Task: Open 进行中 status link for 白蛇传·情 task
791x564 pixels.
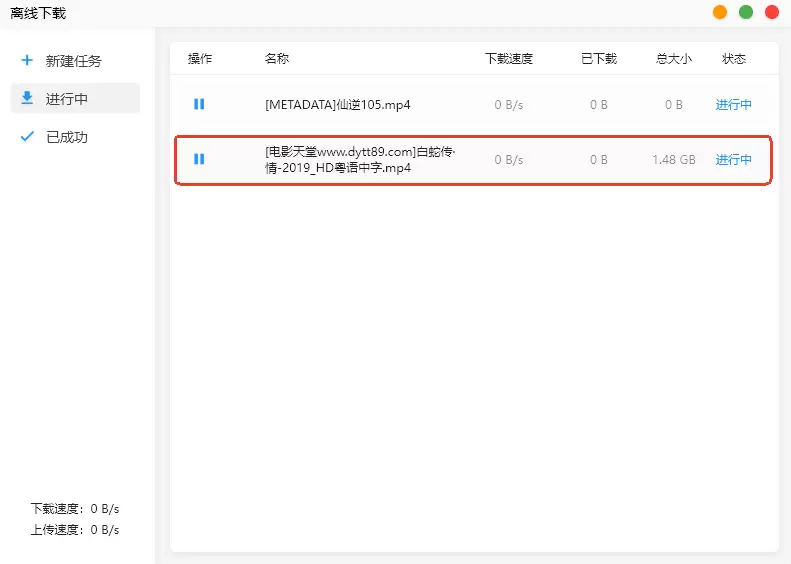Action: point(734,159)
